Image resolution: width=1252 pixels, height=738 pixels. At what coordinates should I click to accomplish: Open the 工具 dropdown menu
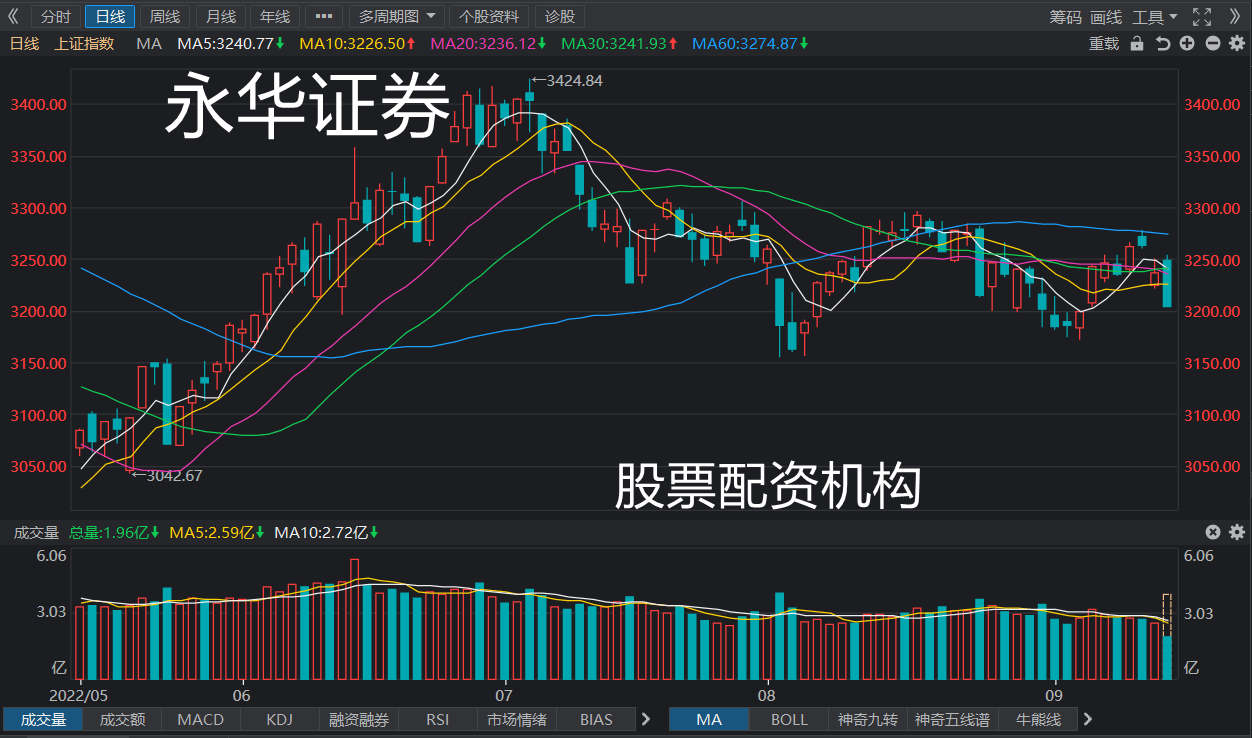tap(1155, 17)
